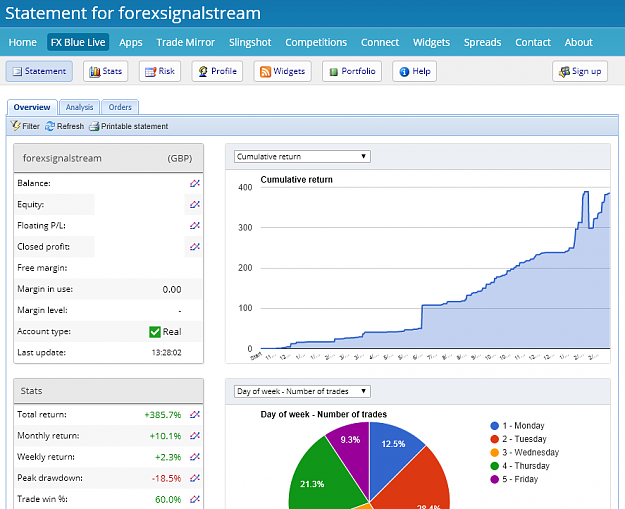Open the chart icon next to Floating P/L
625x509 pixels.
pos(195,226)
